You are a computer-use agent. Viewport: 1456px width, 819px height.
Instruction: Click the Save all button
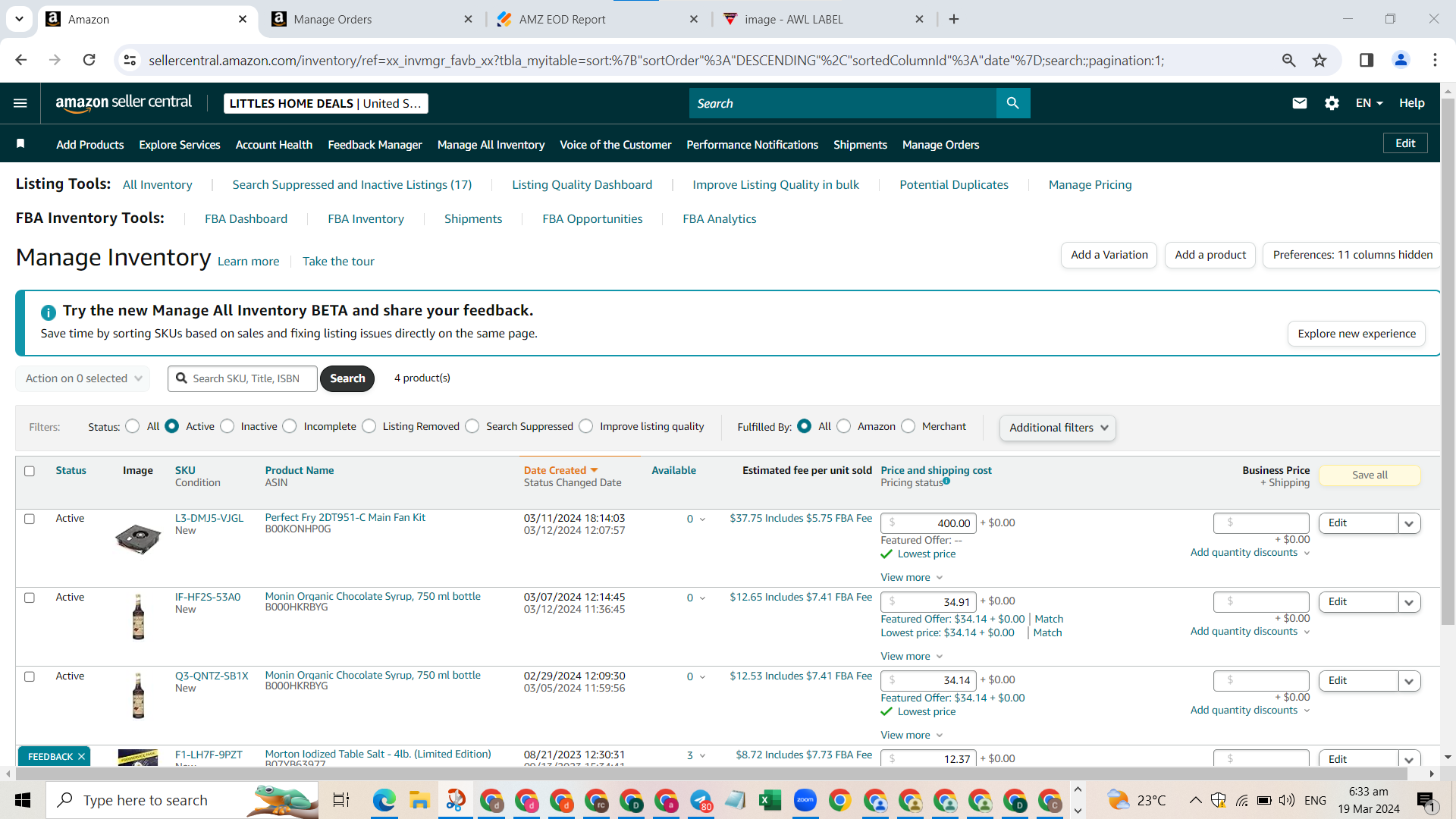click(x=1370, y=475)
